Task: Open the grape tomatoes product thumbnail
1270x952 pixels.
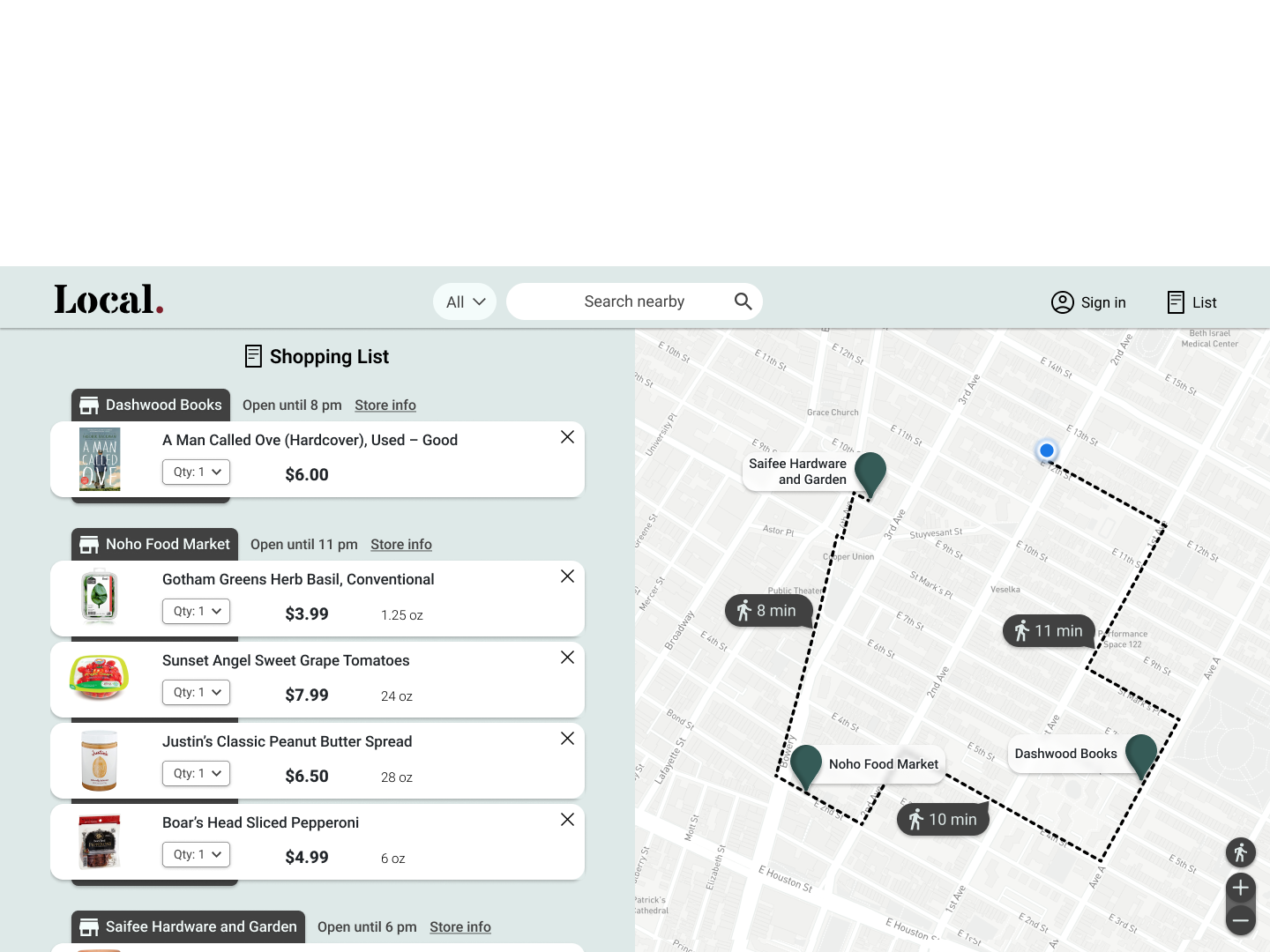Action: [100, 677]
